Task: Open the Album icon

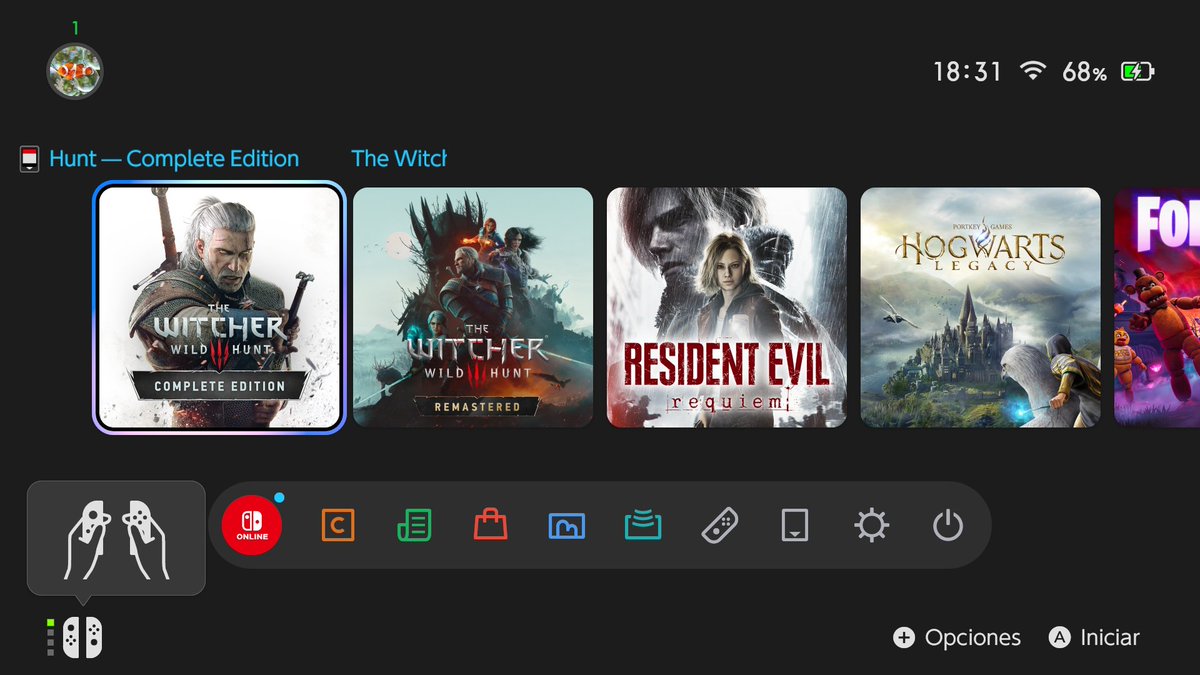Action: pos(567,524)
